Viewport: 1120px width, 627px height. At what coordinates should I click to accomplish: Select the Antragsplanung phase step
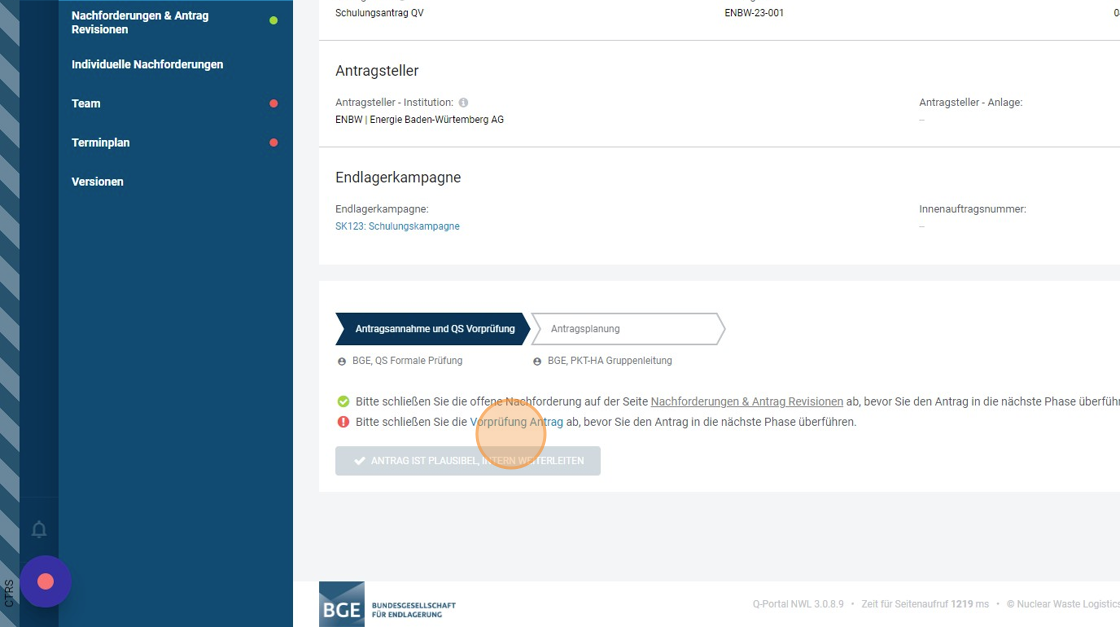[x=629, y=329]
